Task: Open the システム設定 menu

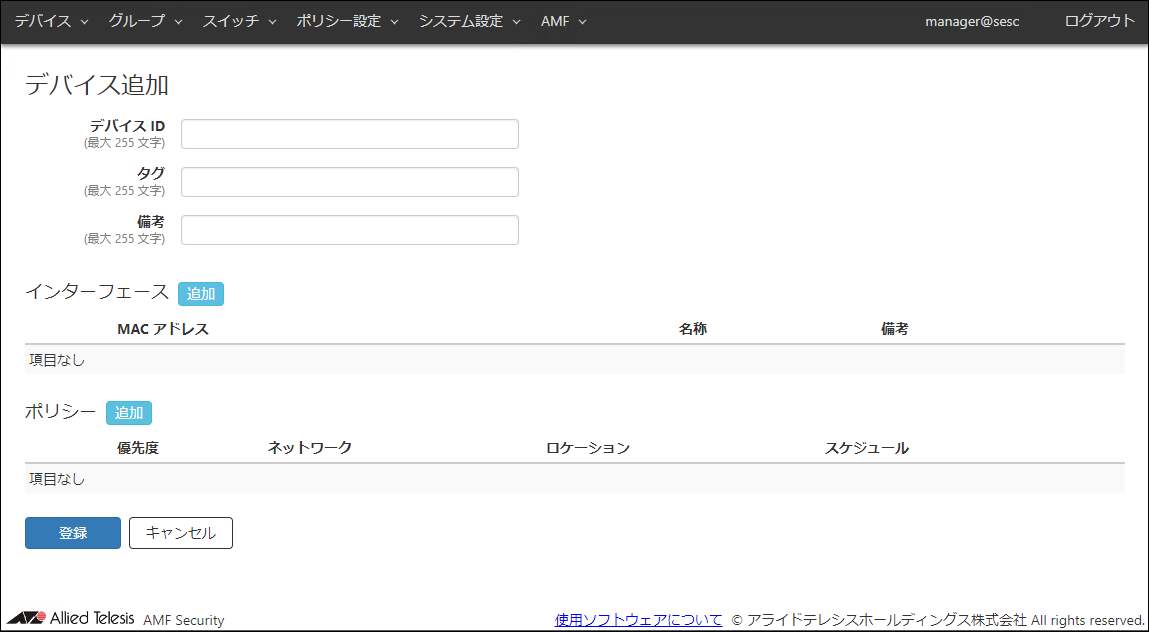Action: point(469,21)
